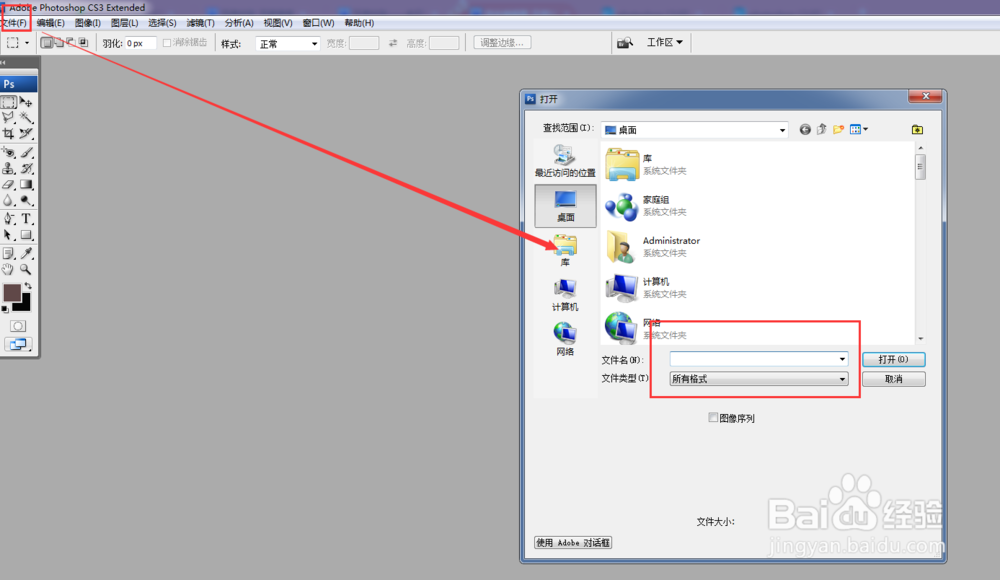
Task: Select the Eyedropper tool
Action: coord(26,254)
